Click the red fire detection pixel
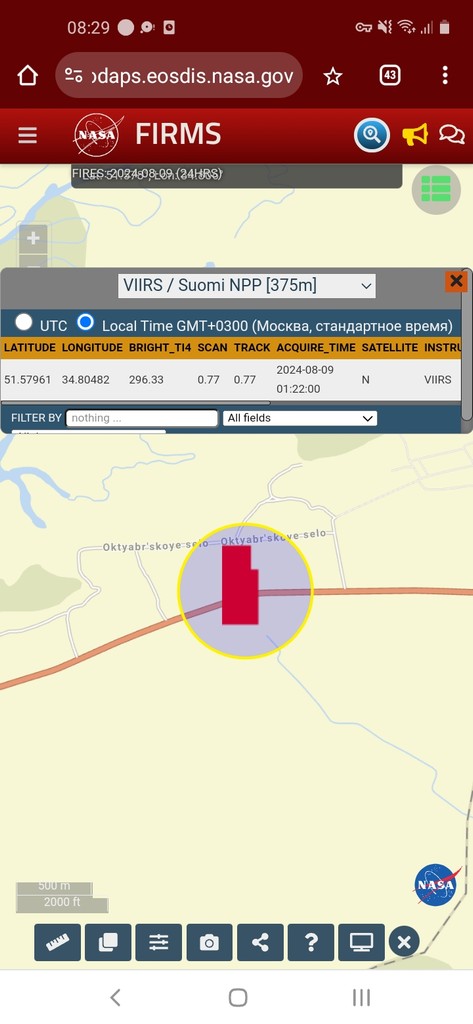Screen dimensions: 473x1024 pyautogui.click(x=239, y=585)
